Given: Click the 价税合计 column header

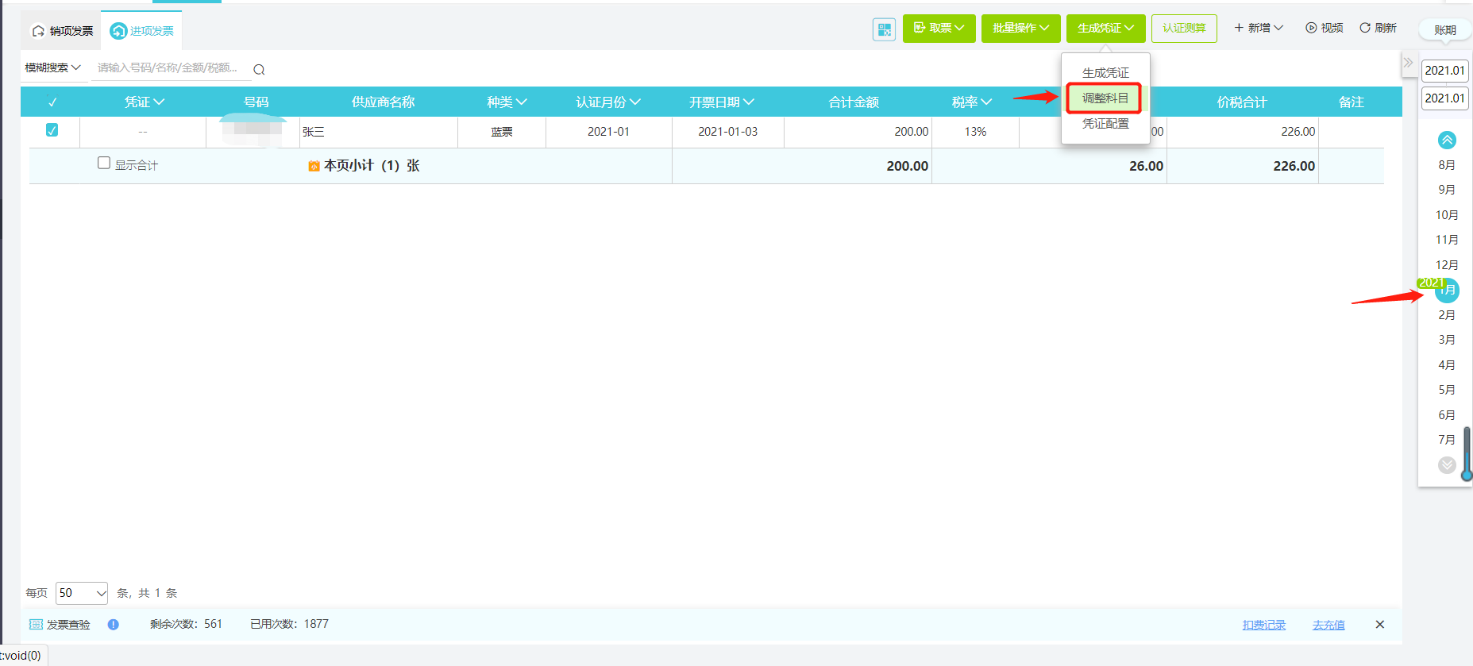Looking at the screenshot, I should (1242, 102).
